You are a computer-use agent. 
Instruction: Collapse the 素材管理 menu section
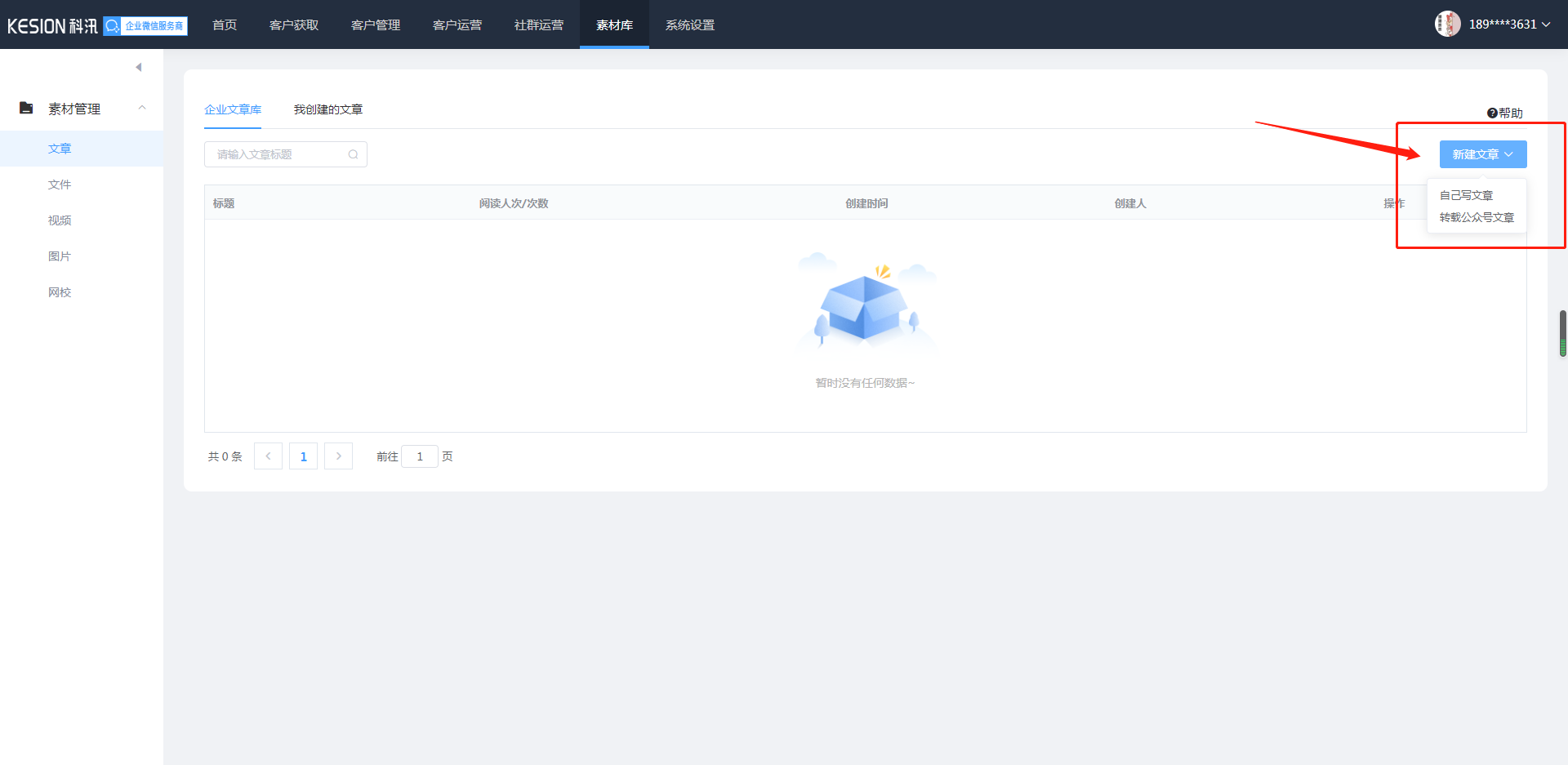142,108
